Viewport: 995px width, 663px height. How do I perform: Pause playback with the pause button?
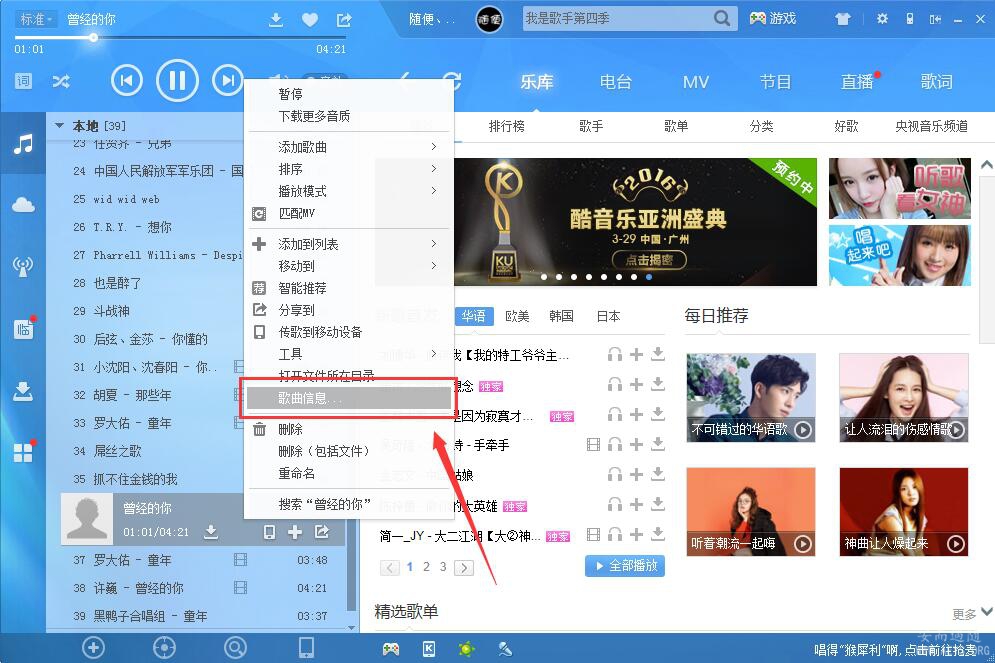click(177, 81)
